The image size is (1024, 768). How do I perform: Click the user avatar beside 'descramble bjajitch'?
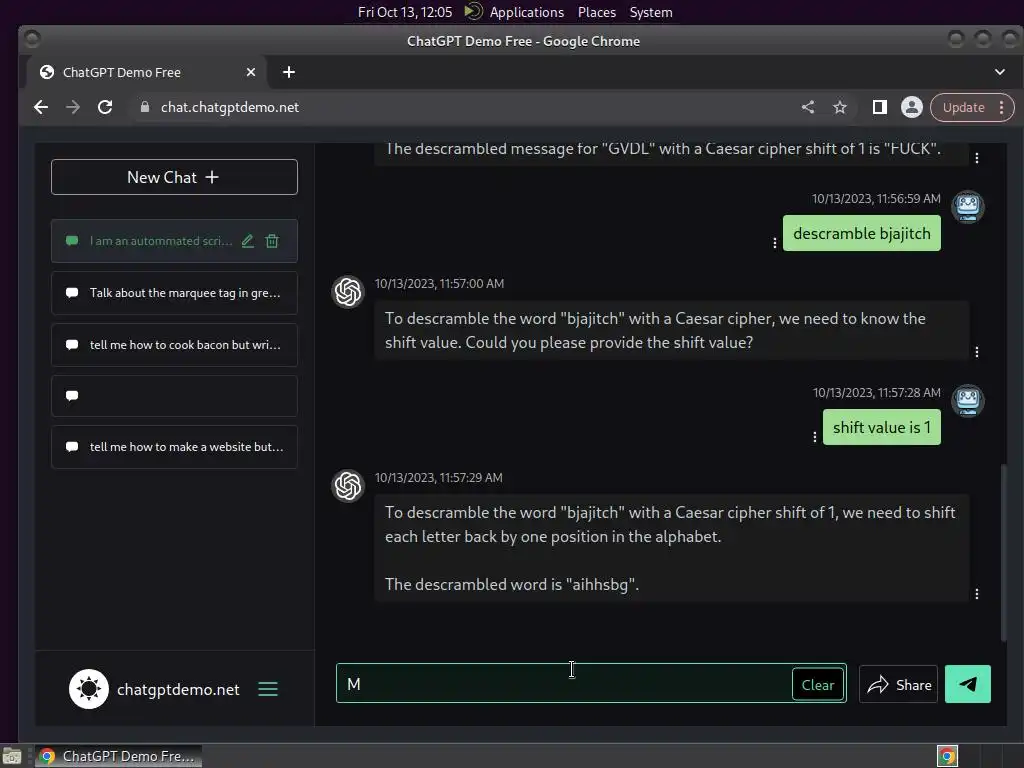[x=967, y=207]
